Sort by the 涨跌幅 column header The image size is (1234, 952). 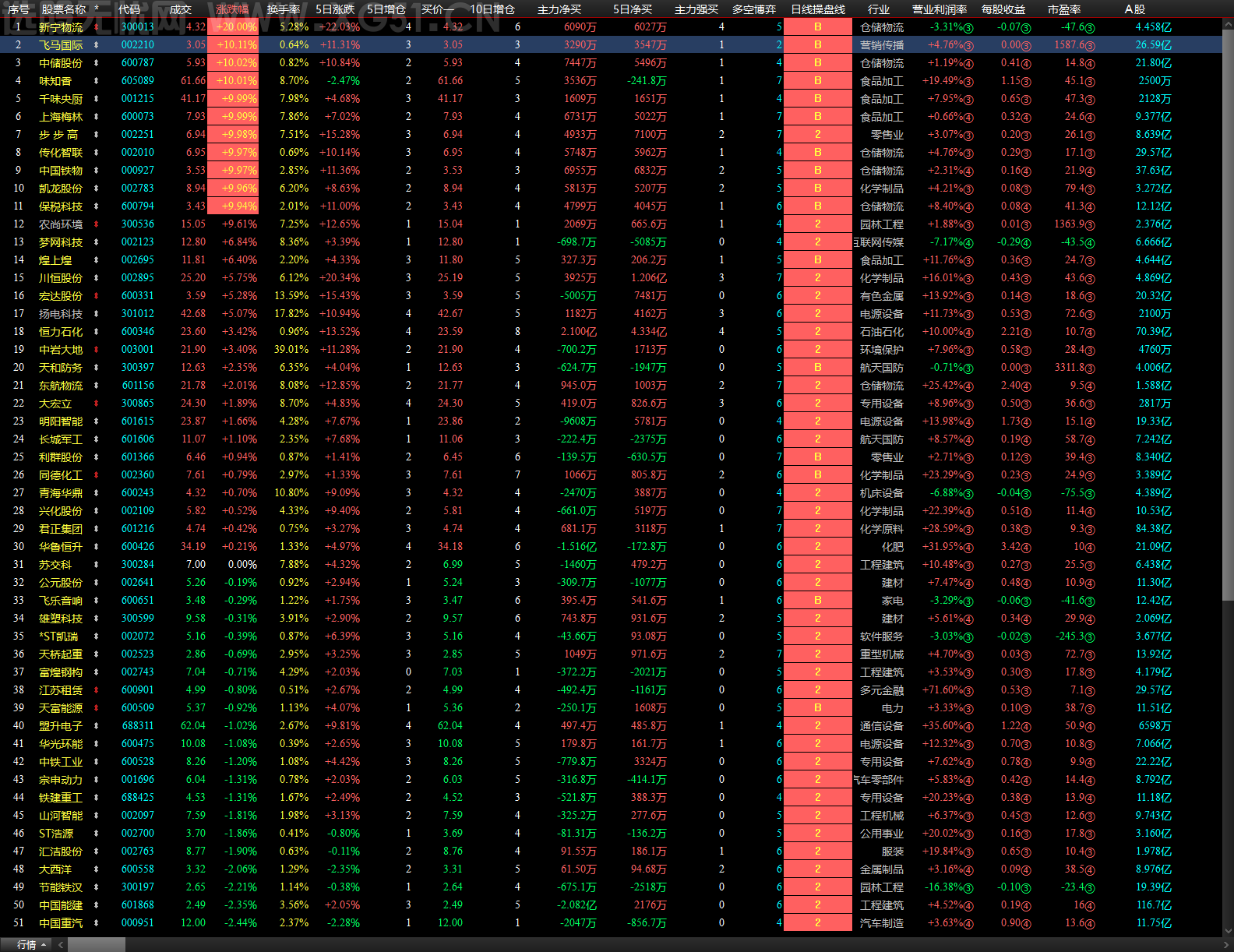click(232, 9)
